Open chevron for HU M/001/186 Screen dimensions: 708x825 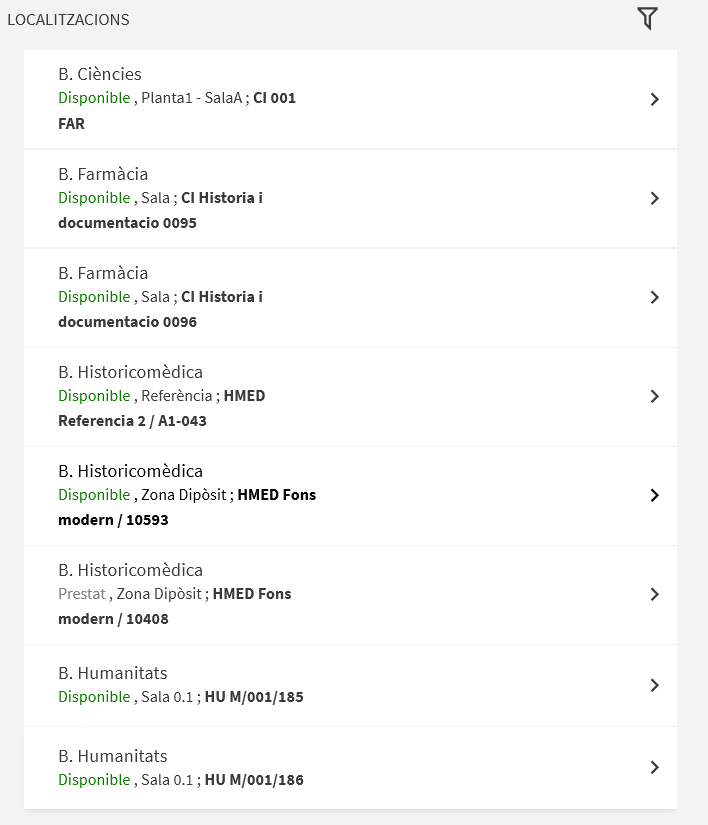[x=654, y=767]
